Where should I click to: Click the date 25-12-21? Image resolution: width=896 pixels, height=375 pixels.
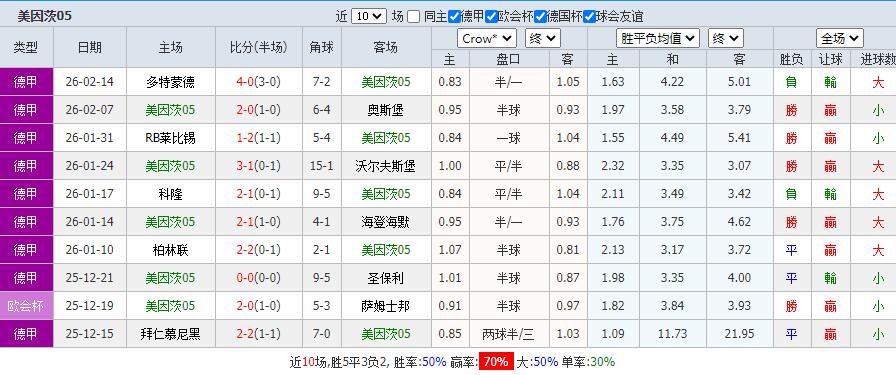point(90,278)
